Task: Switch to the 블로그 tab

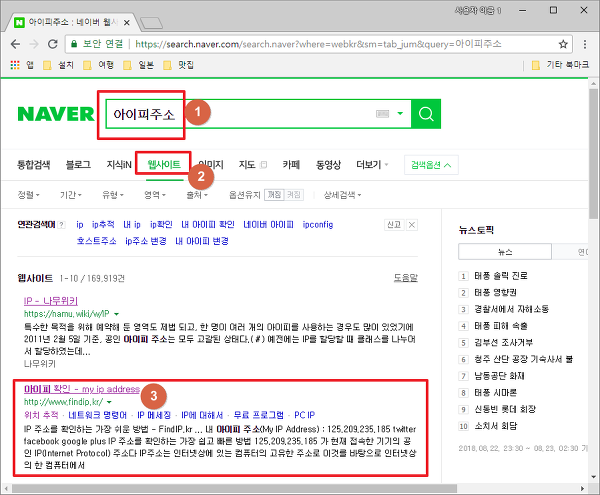Action: (x=78, y=165)
